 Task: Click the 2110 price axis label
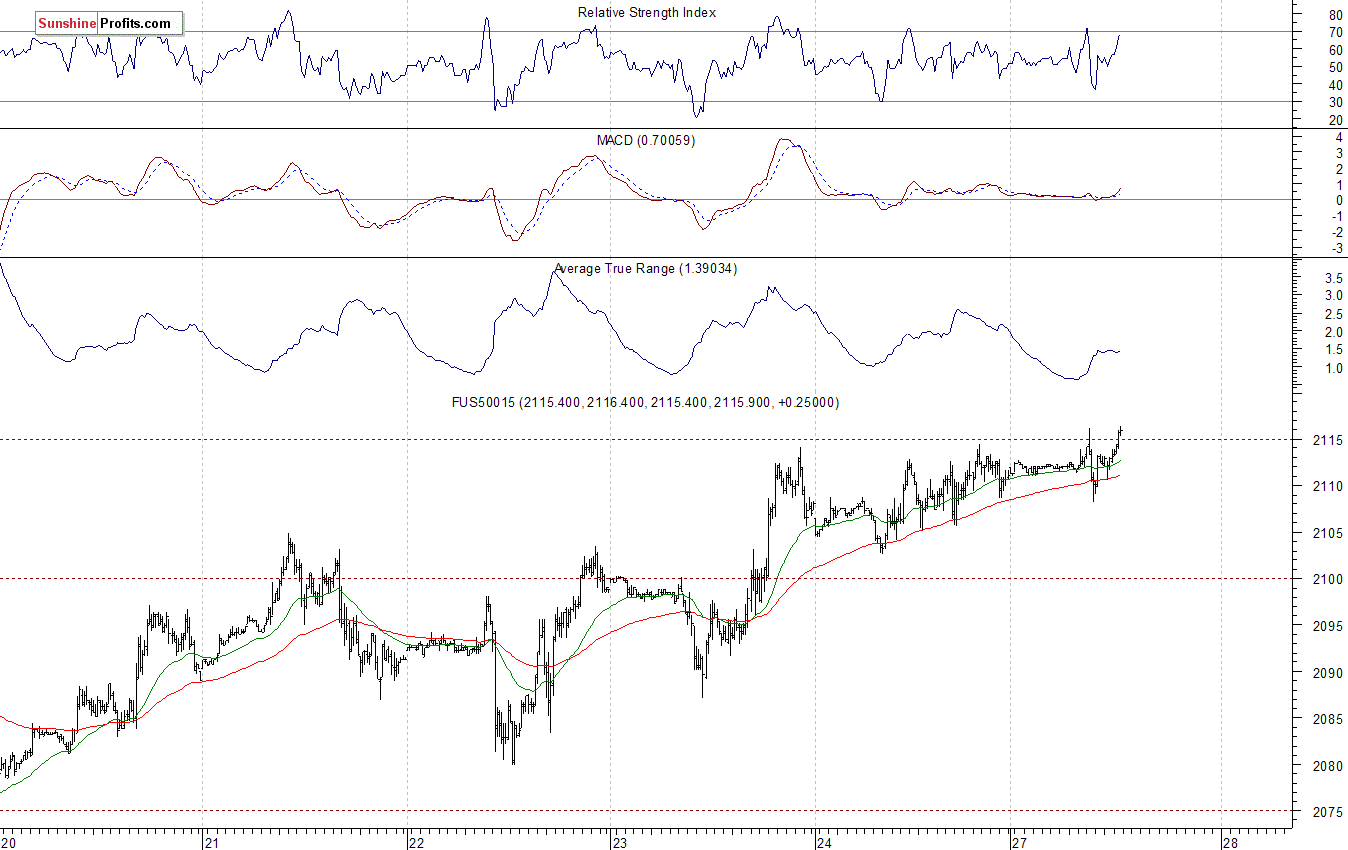(x=1327, y=487)
